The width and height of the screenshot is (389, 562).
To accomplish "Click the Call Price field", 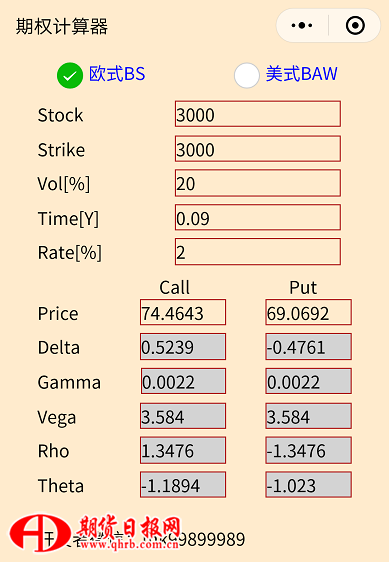I will [x=183, y=312].
